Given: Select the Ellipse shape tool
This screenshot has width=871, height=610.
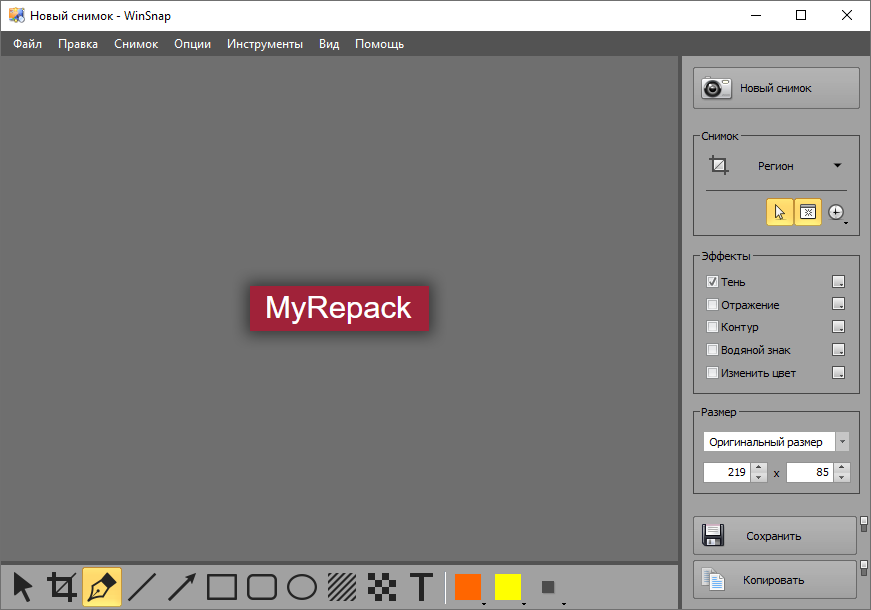Looking at the screenshot, I should point(302,587).
